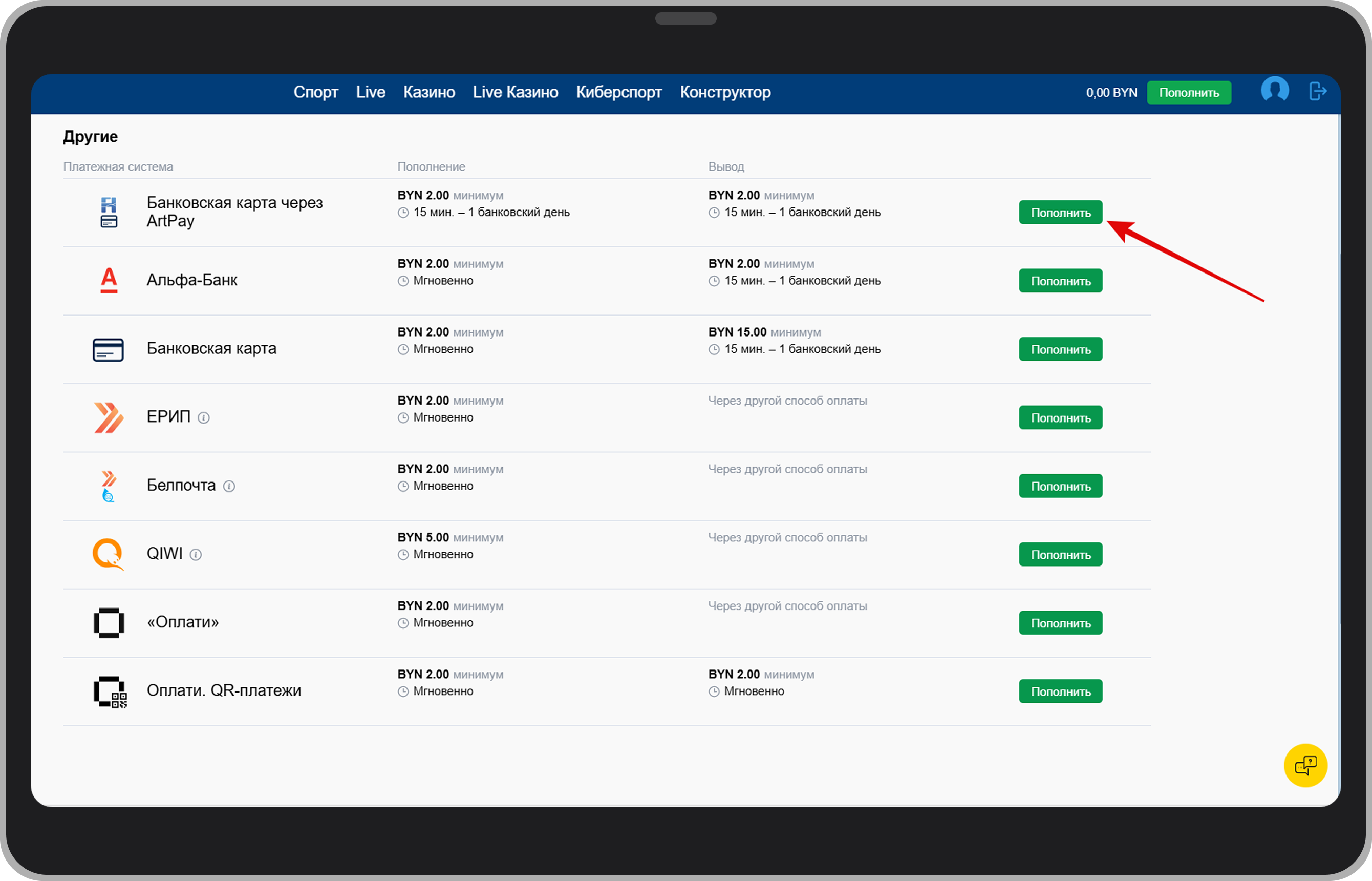
Task: Click the ArtPay bank card logo
Action: tap(109, 212)
